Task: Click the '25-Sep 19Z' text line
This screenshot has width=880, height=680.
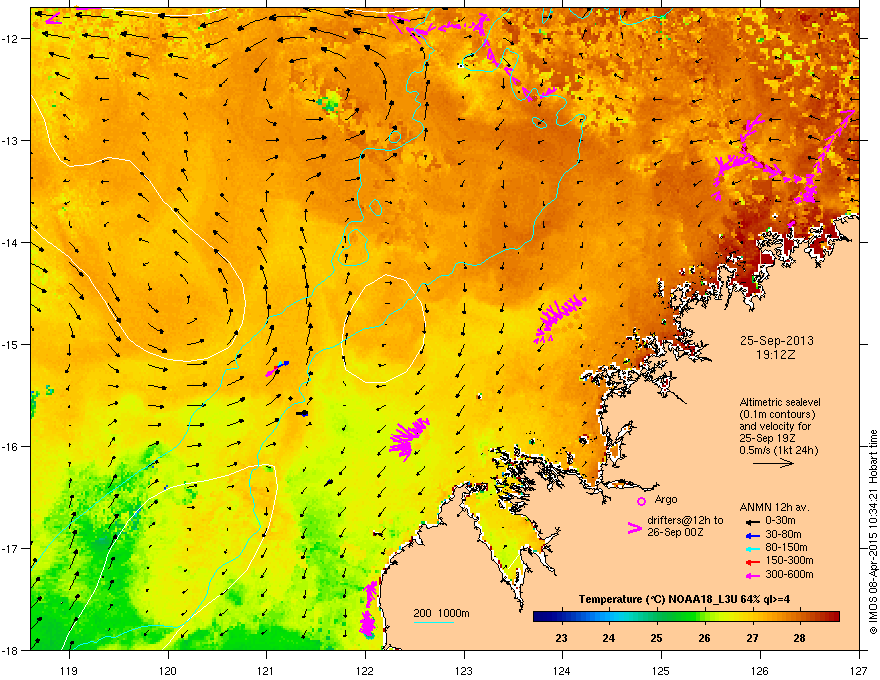Action: coord(767,438)
